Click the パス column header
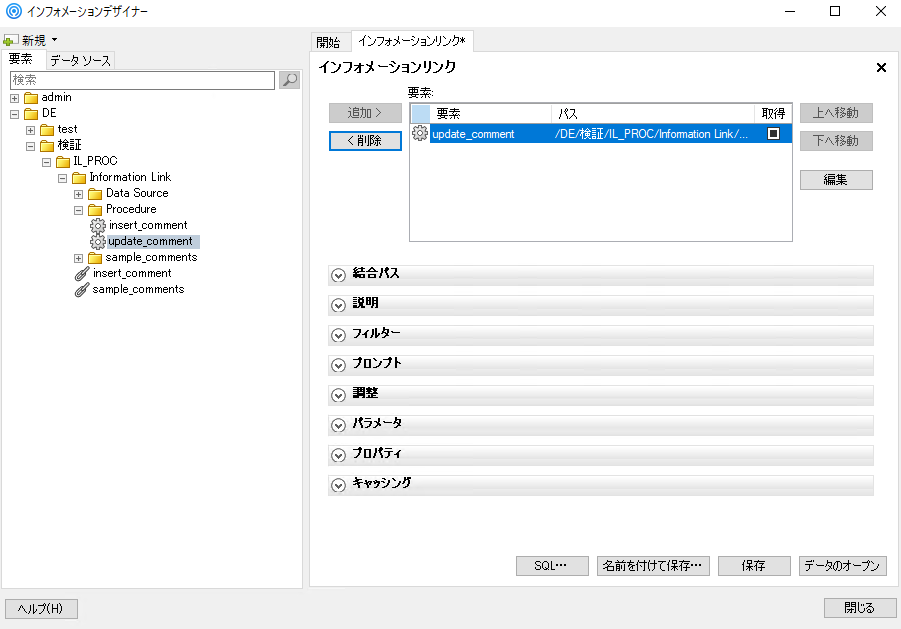Viewport: 901px width, 629px height. click(653, 114)
